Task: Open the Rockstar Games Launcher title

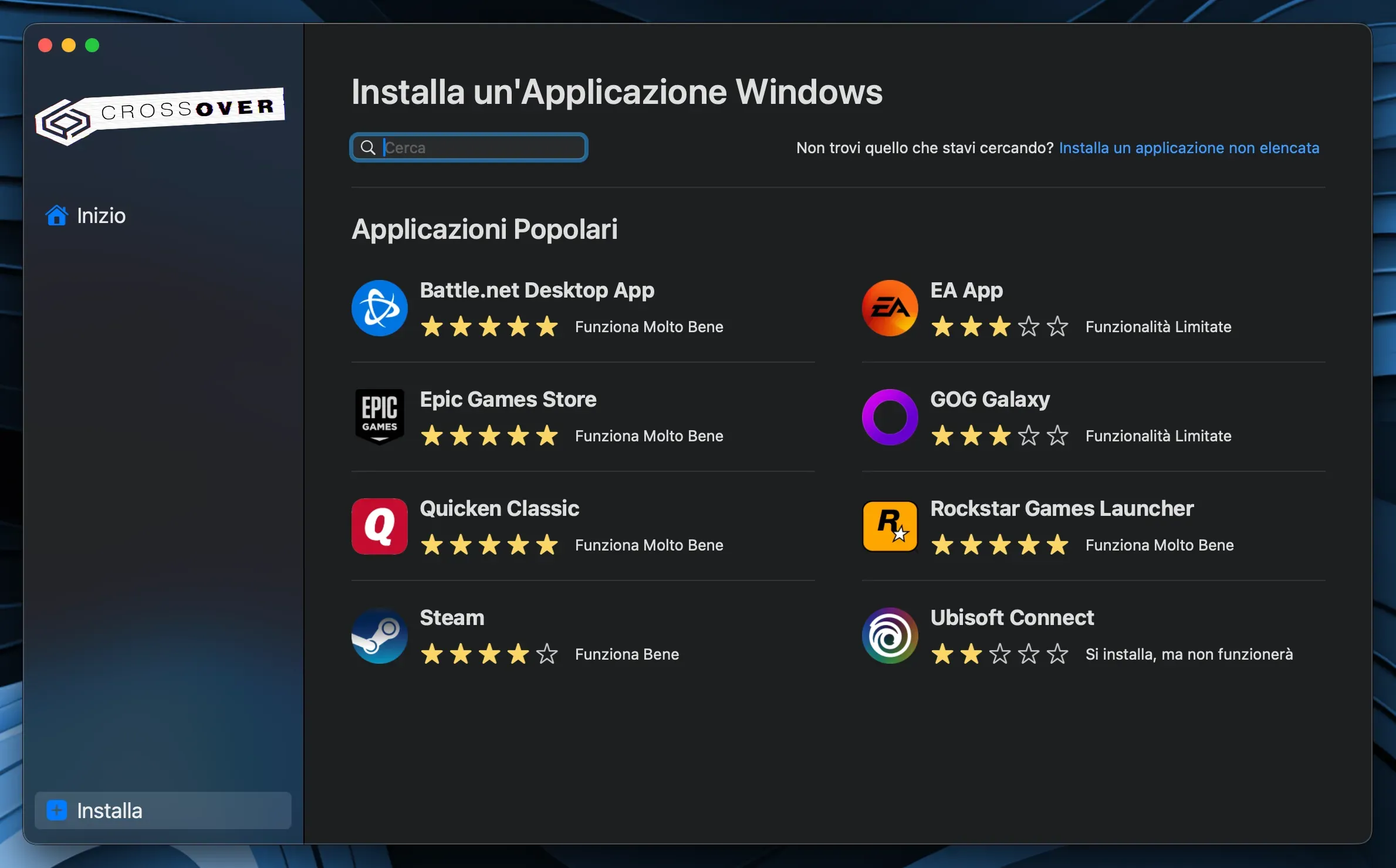Action: click(1062, 509)
